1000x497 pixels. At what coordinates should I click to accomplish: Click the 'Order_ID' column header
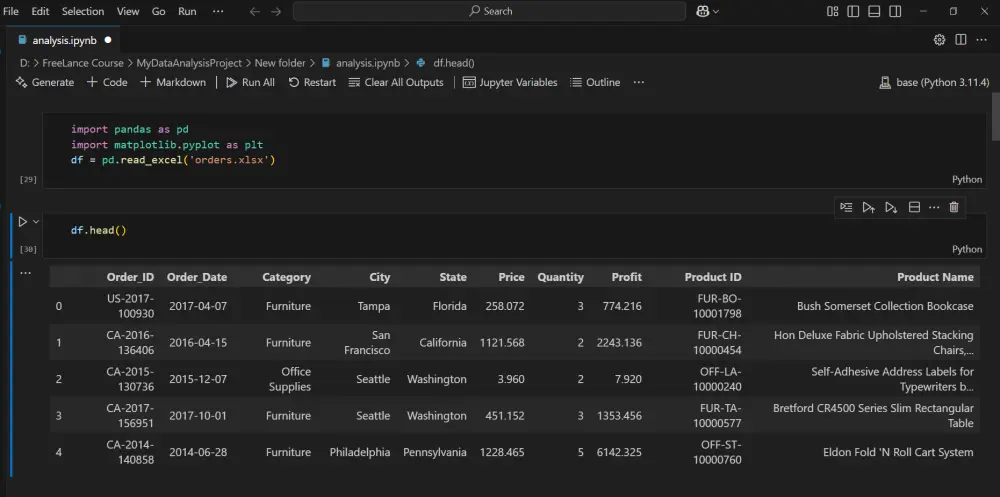point(130,277)
